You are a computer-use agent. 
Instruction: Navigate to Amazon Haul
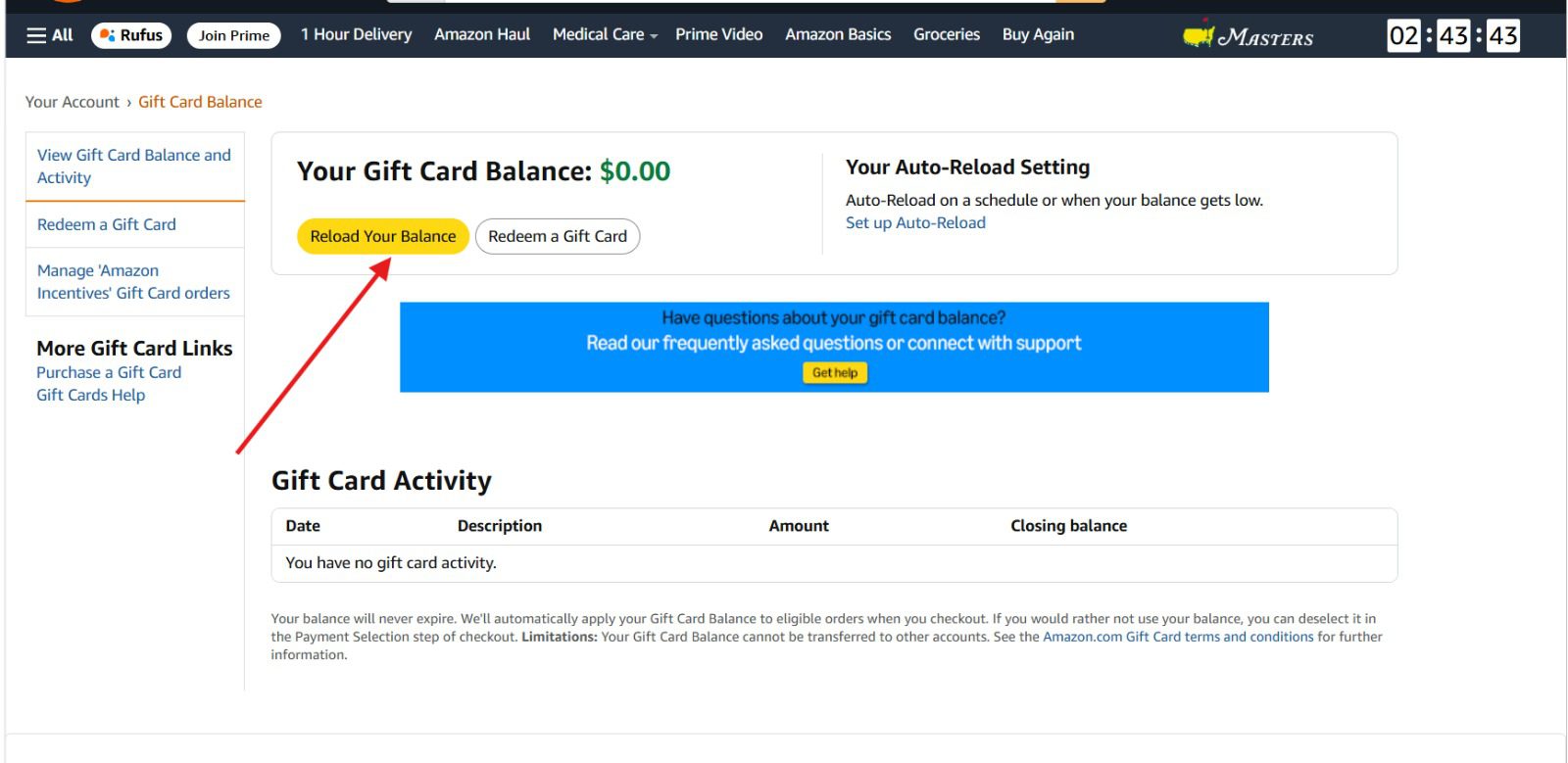point(481,34)
